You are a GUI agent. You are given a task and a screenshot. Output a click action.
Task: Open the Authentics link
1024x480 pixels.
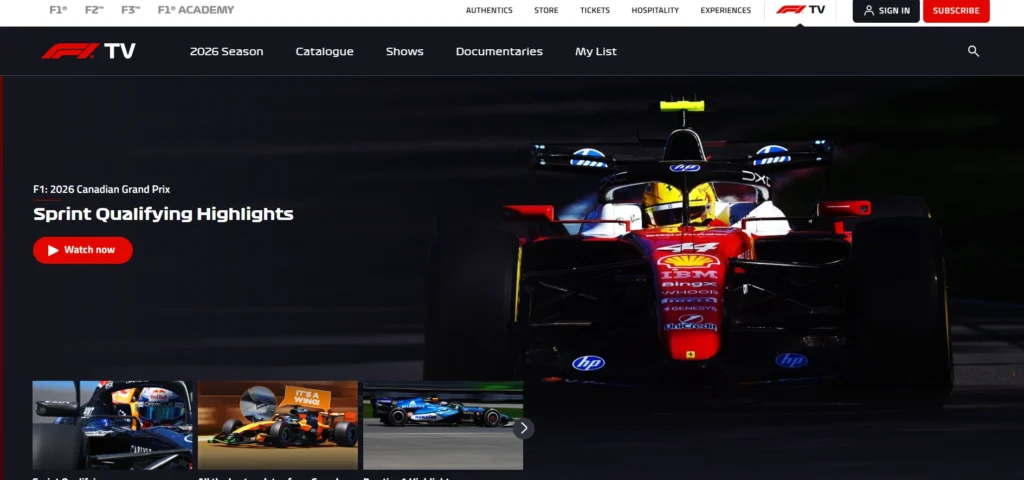pyautogui.click(x=489, y=10)
